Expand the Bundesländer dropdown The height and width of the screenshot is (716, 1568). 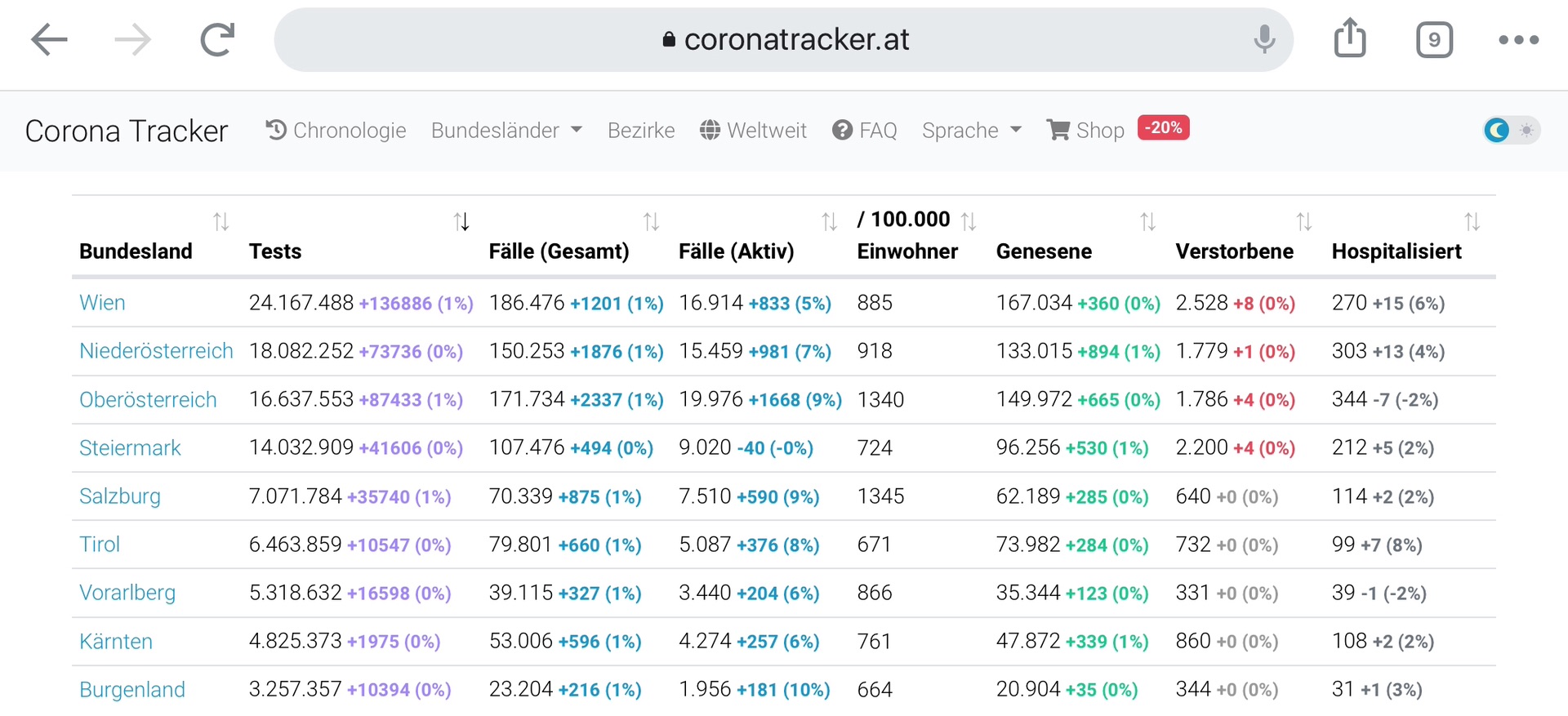(506, 131)
